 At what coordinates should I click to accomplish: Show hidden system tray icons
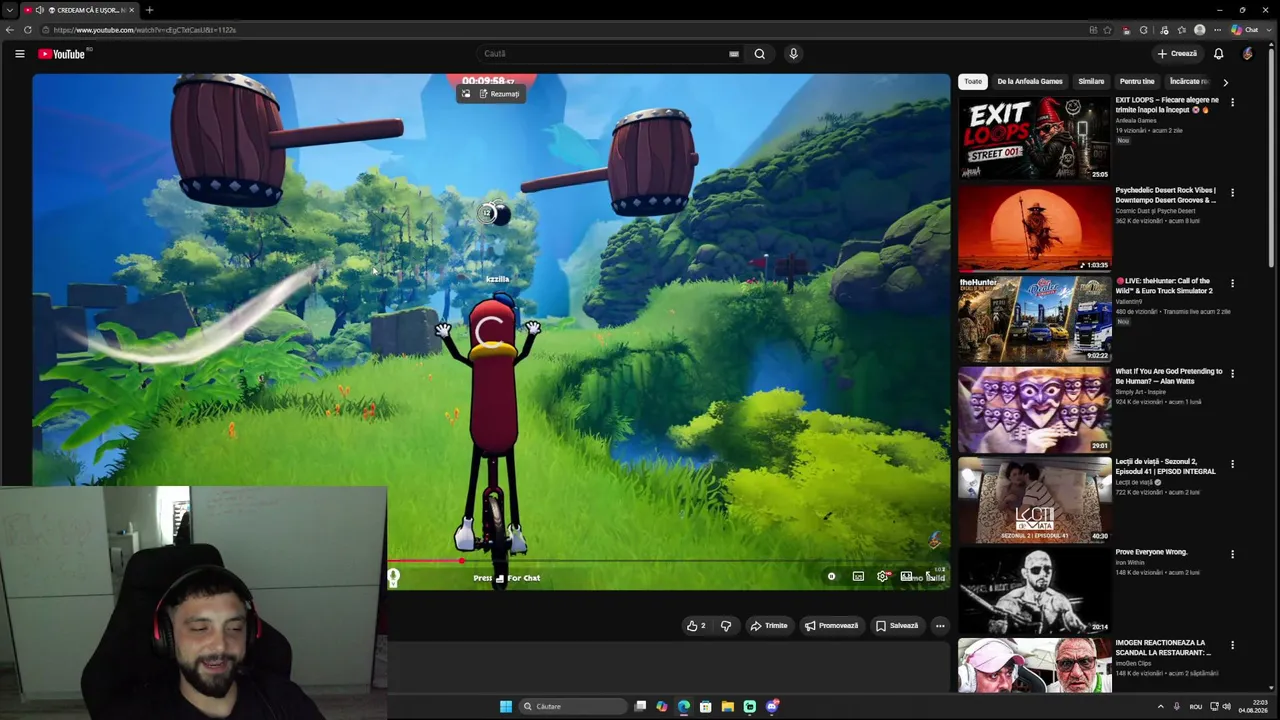[1160, 706]
